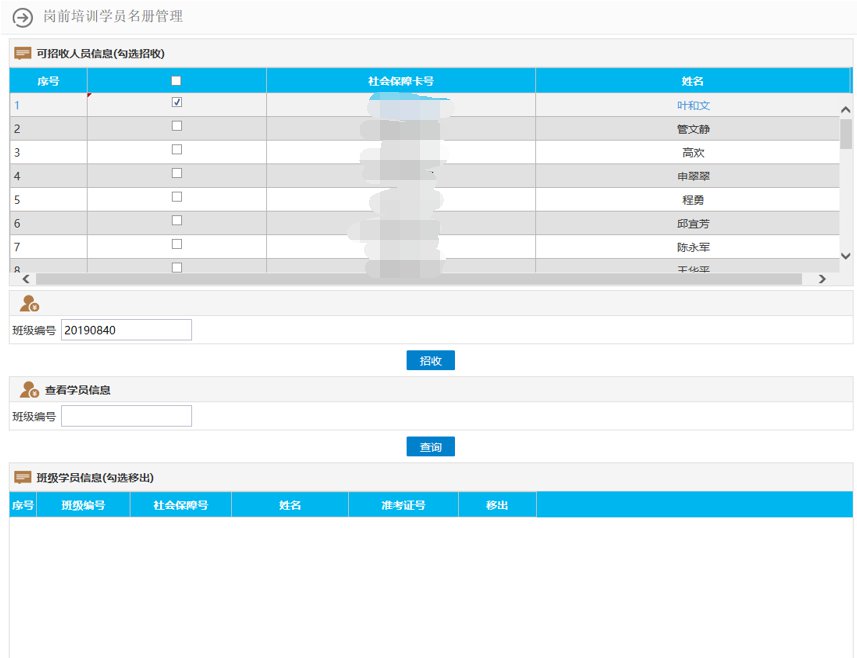This screenshot has height=658, width=857.
Task: Uncheck the checkbox for 叶和文
Action: (177, 102)
